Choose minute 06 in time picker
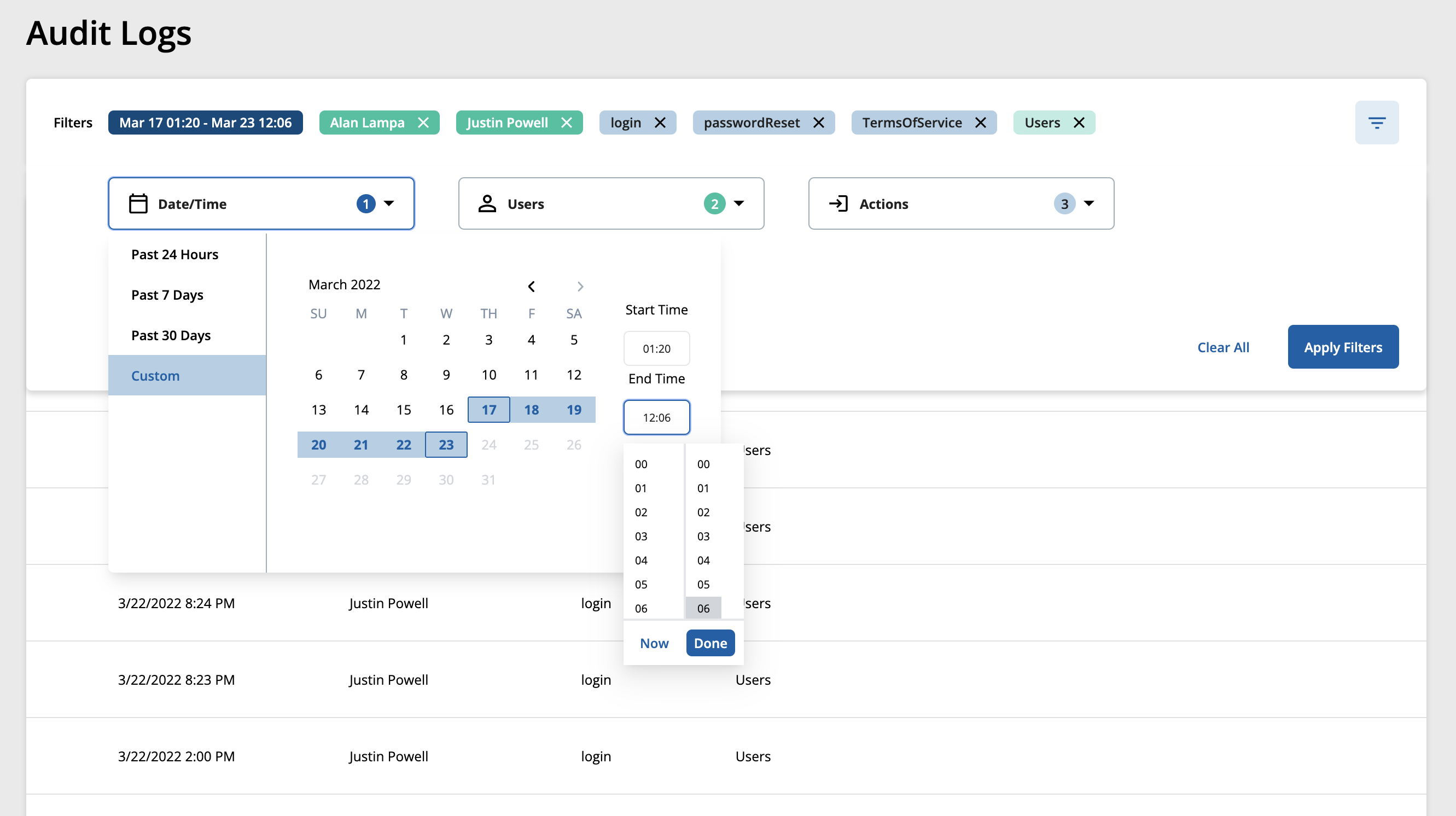 click(703, 609)
